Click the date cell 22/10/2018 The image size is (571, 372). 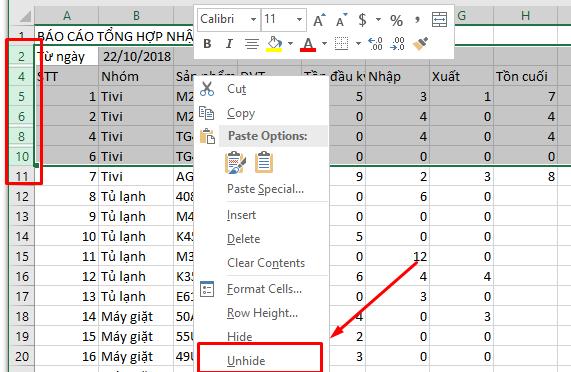(136, 56)
